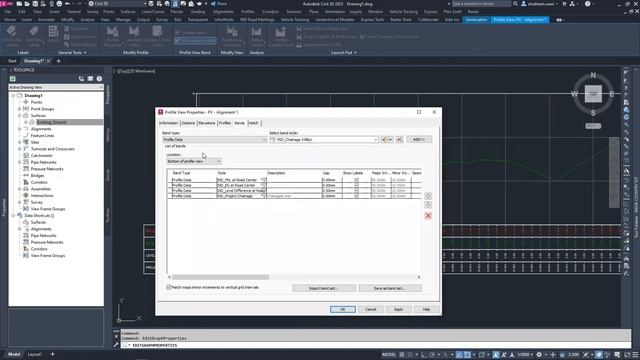Screen dimensions: 640x360
Task: Collapse the Data Shortcuts tree node
Action: (x=13, y=216)
